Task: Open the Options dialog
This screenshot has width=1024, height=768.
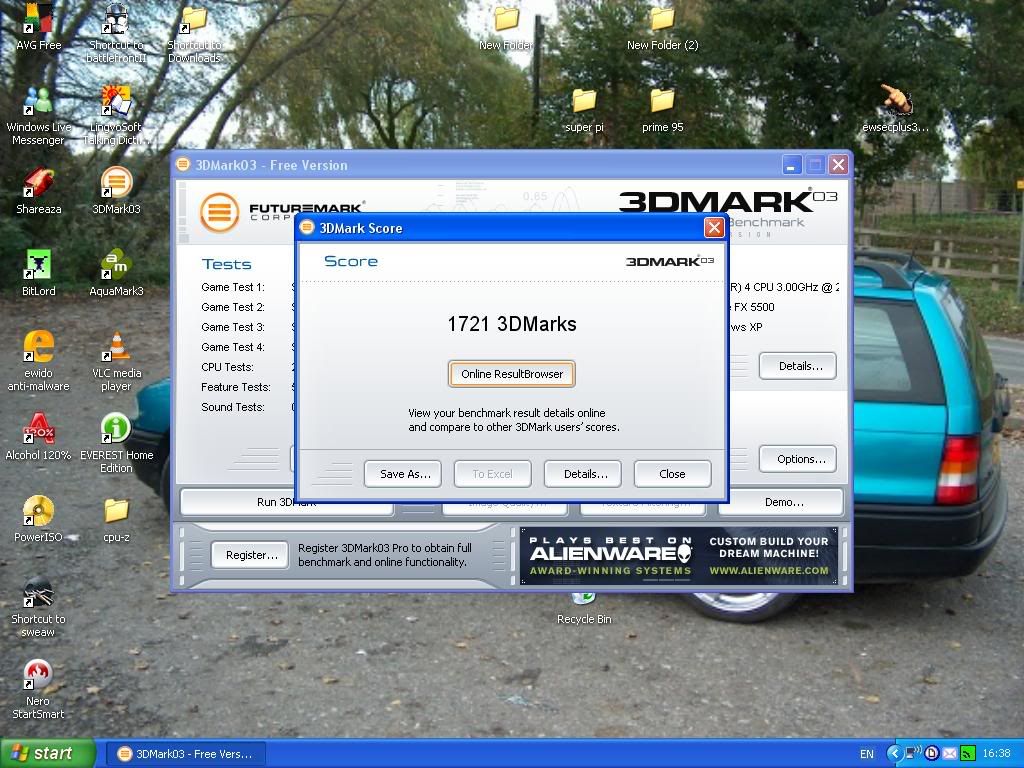Action: [x=797, y=458]
